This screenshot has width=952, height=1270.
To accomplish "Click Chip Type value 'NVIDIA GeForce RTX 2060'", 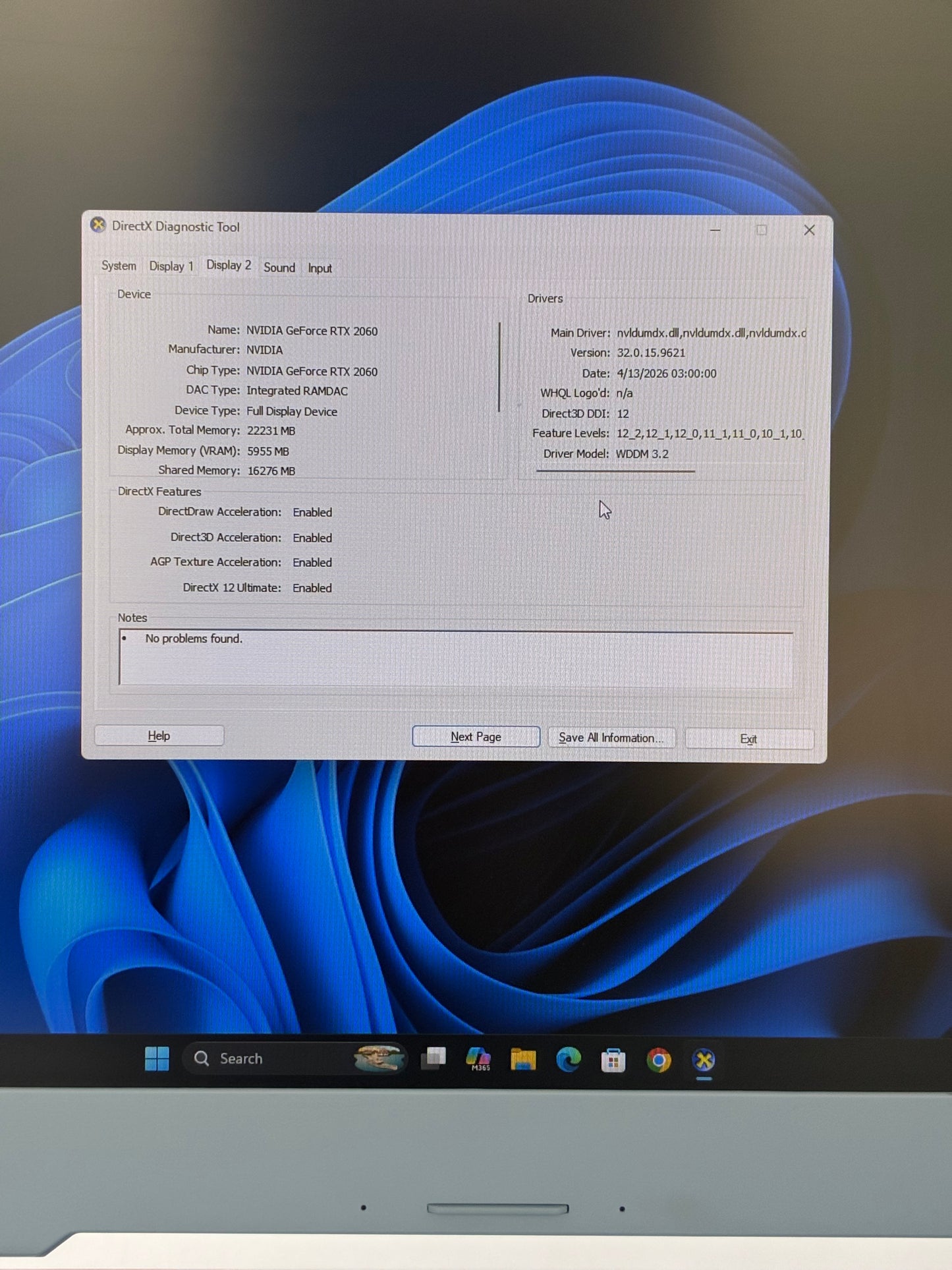I will 312,372.
